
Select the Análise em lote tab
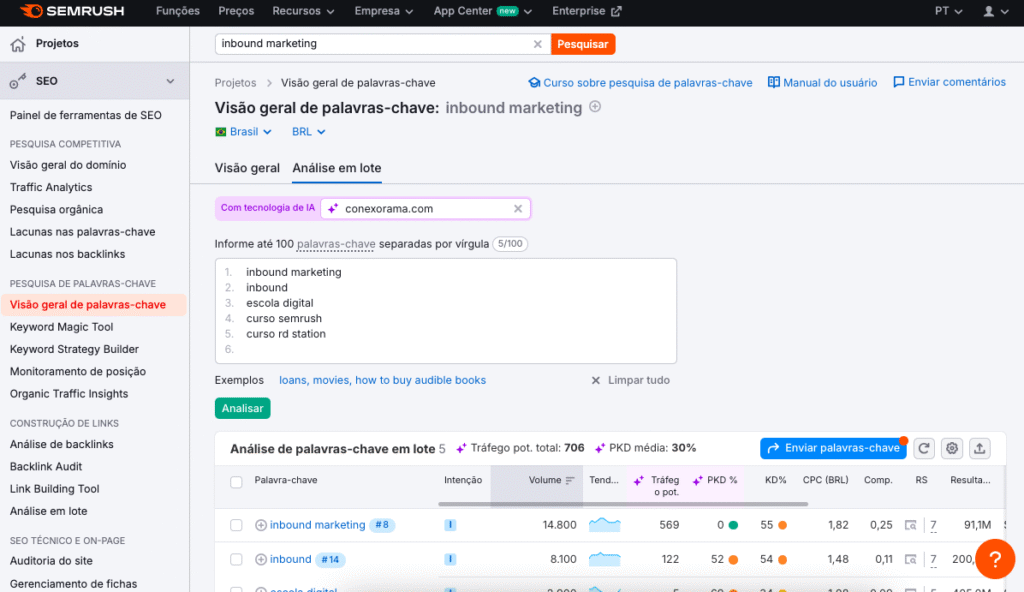point(336,168)
